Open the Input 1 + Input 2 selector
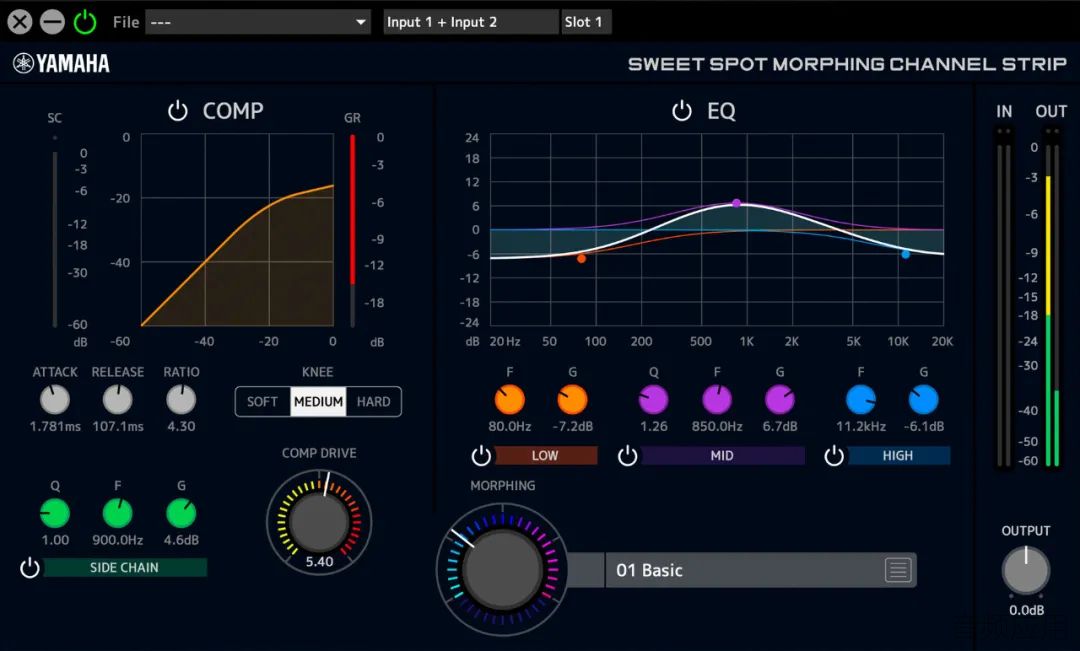The width and height of the screenshot is (1080, 651). pos(471,22)
